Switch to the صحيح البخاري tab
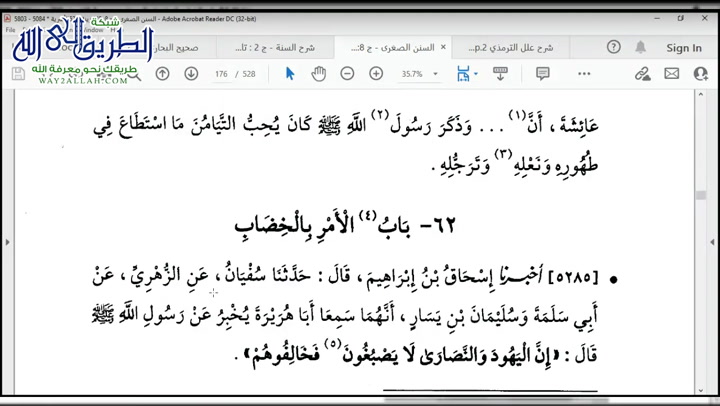Screen dimensions: 720x406 pyautogui.click(x=176, y=48)
